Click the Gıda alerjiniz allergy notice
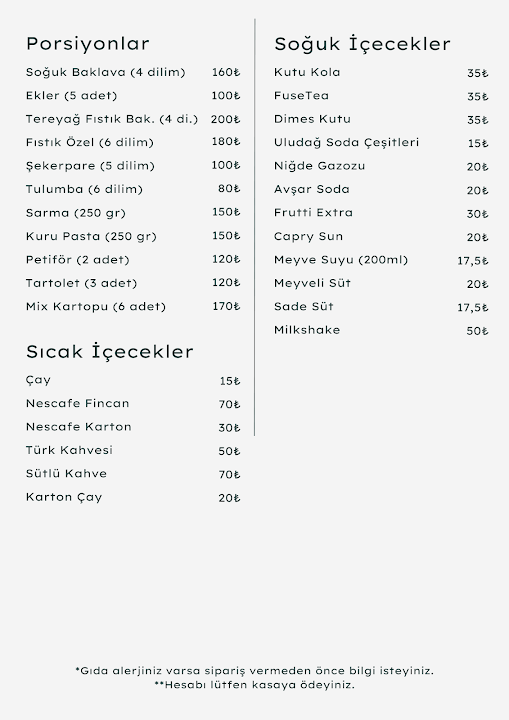Viewport: 509px width, 720px height. 254,671
